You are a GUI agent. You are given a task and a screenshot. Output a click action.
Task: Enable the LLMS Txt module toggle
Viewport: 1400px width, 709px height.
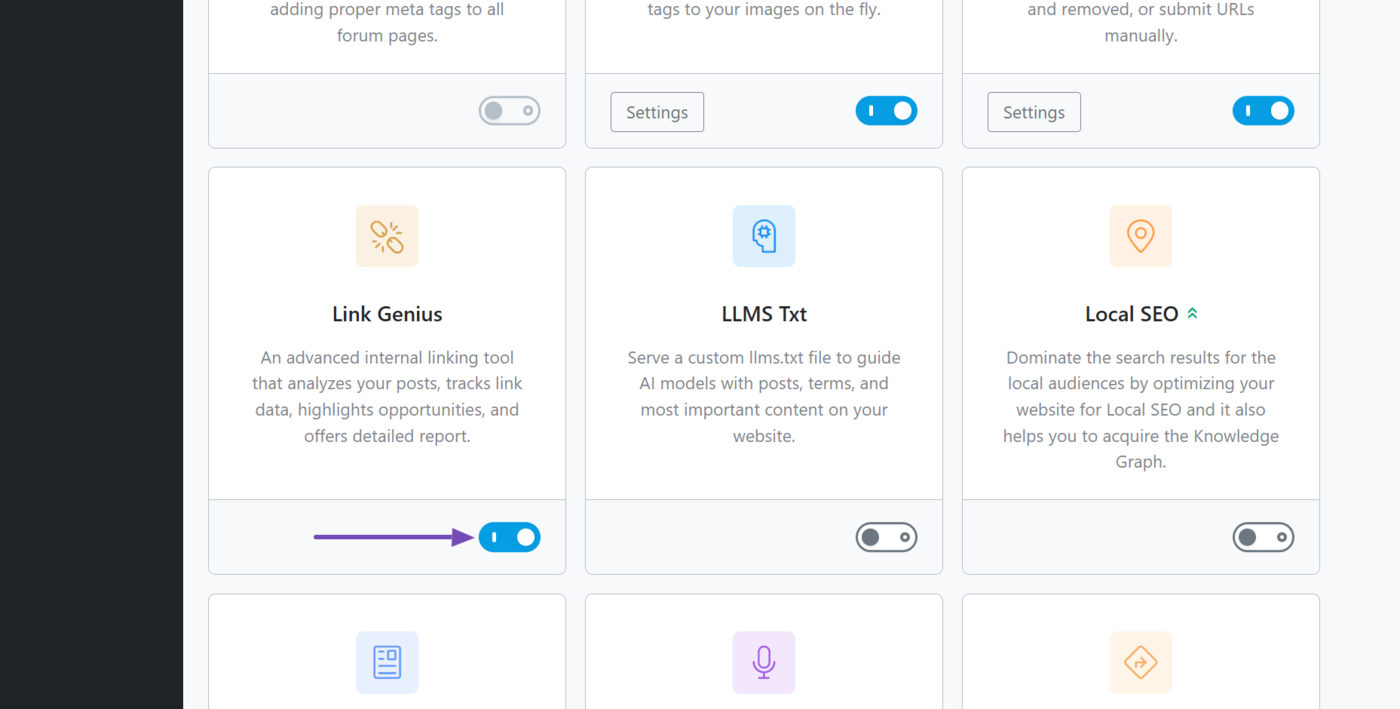click(x=886, y=537)
